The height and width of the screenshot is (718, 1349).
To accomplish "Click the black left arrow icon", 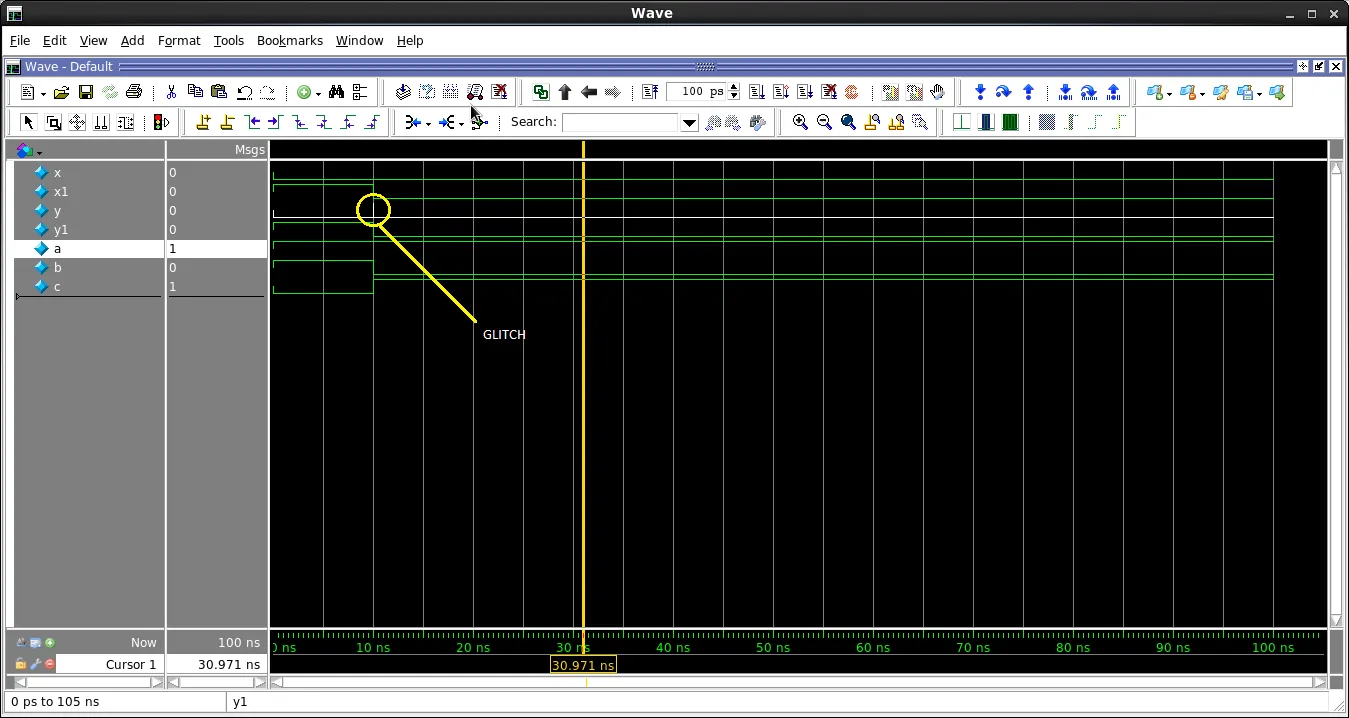I will (x=589, y=92).
